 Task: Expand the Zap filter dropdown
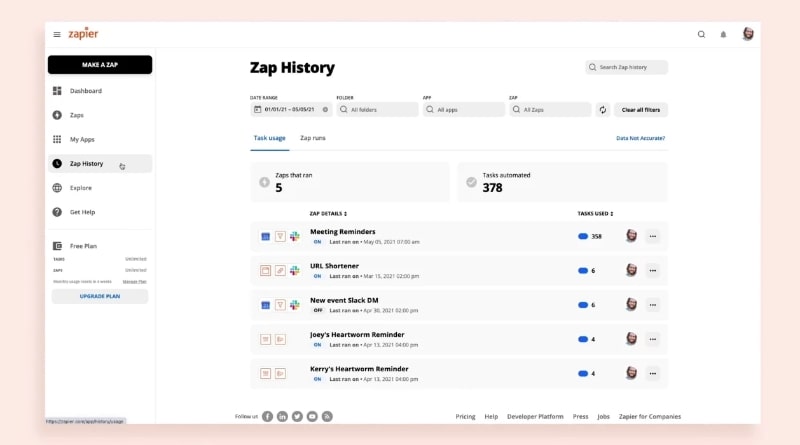[x=549, y=109]
